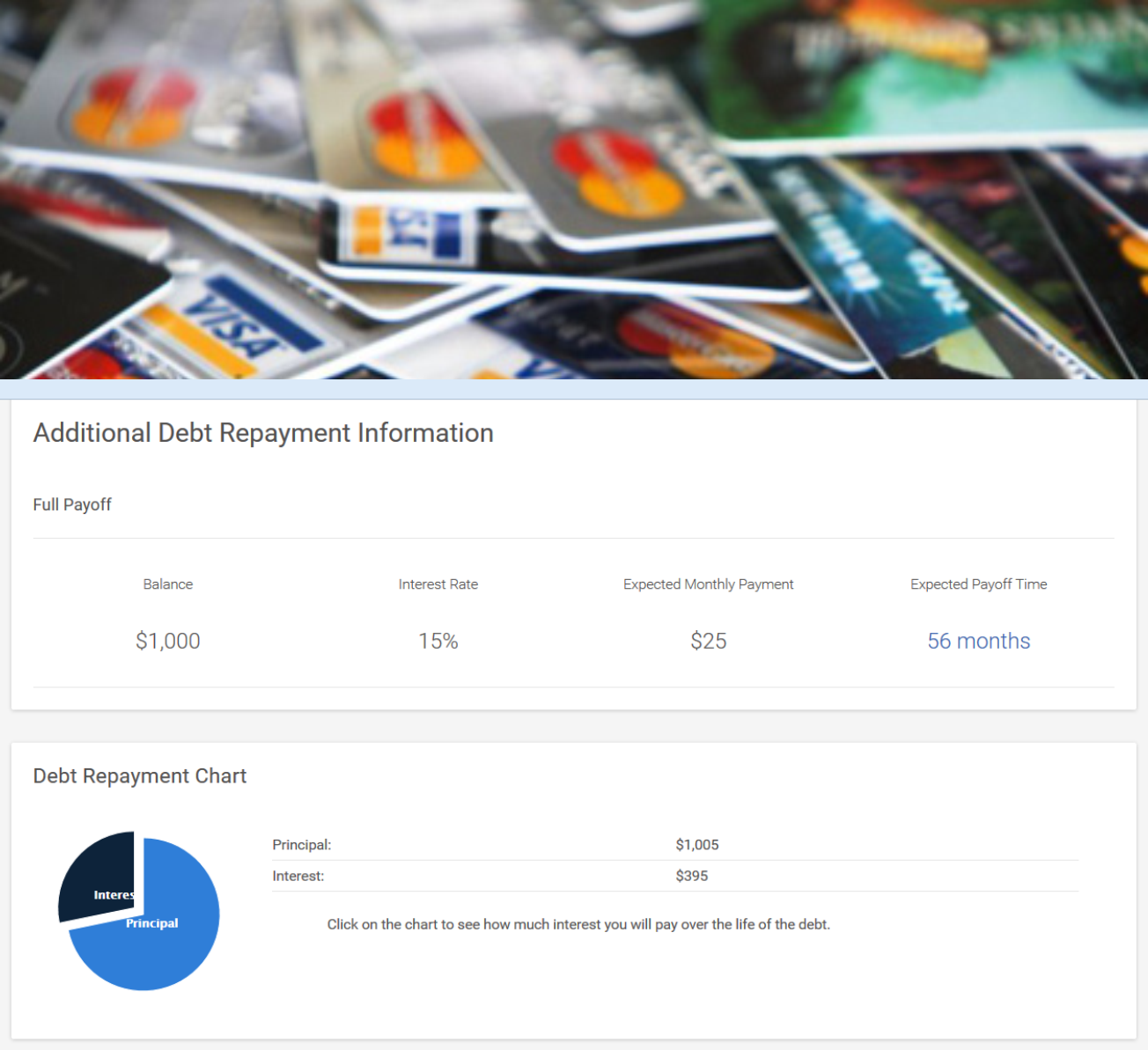Click the Balance column header
This screenshot has height=1050, width=1148.
(168, 584)
